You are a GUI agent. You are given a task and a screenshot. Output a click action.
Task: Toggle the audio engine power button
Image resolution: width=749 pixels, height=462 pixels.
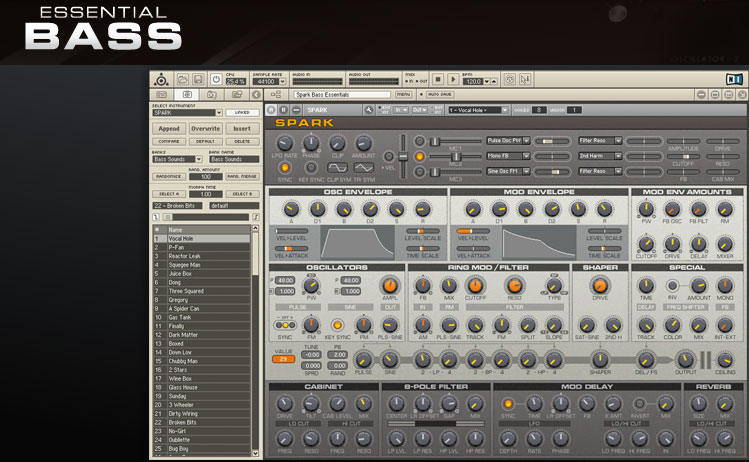tap(216, 79)
